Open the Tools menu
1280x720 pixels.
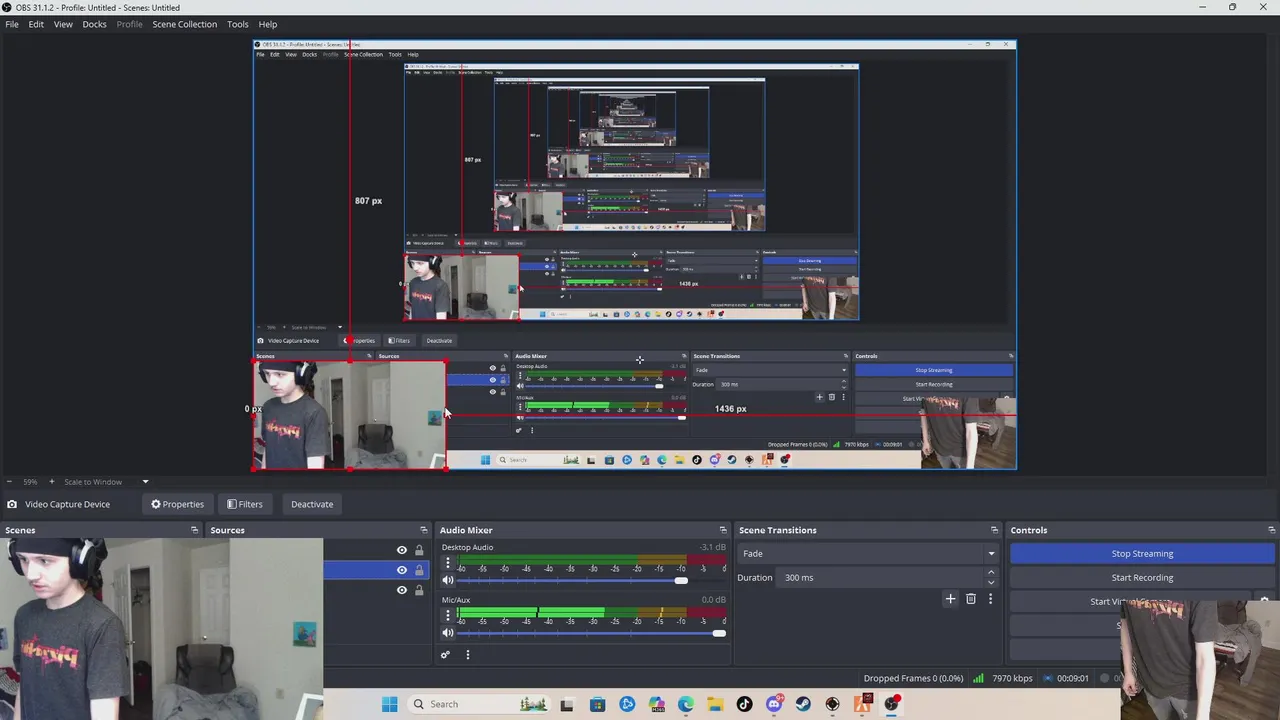click(238, 24)
